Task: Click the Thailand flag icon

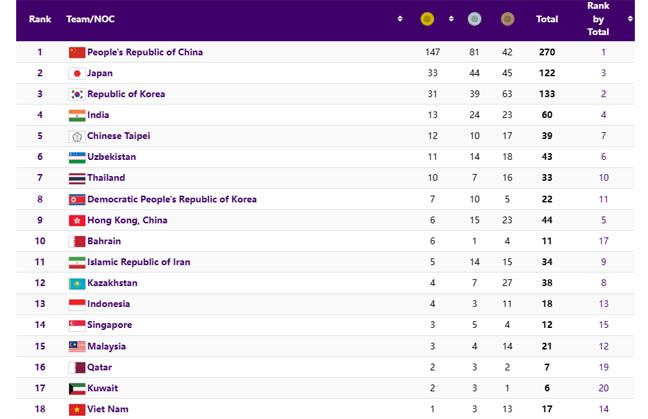Action: coord(76,178)
